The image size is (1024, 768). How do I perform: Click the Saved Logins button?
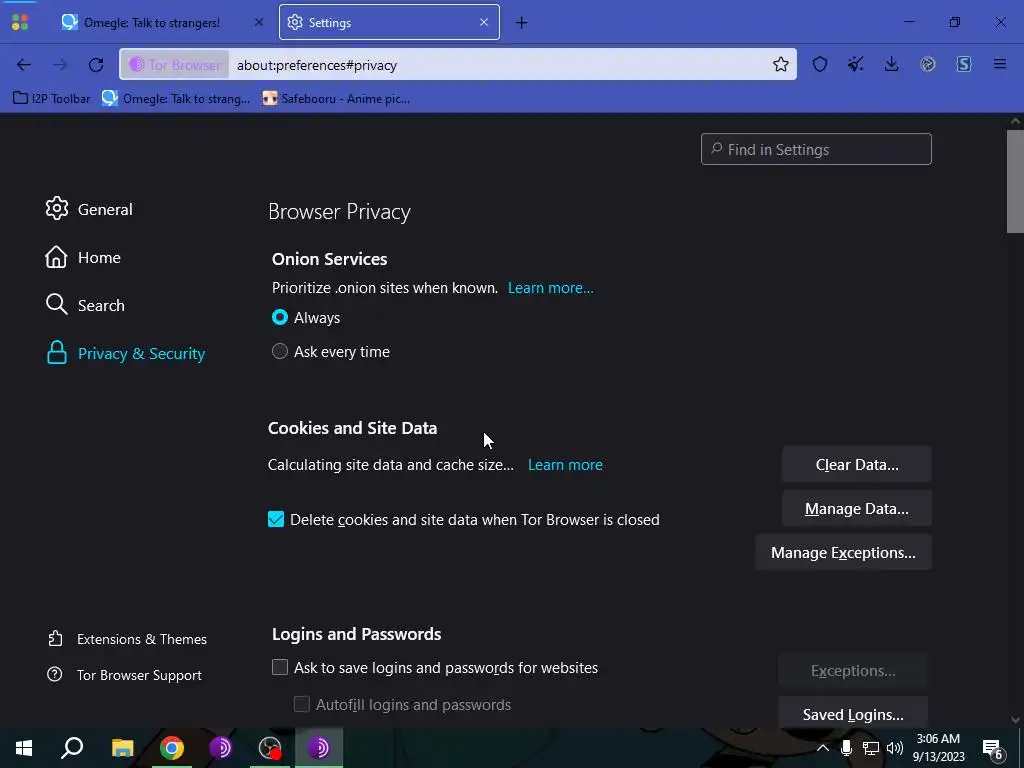pyautogui.click(x=853, y=714)
